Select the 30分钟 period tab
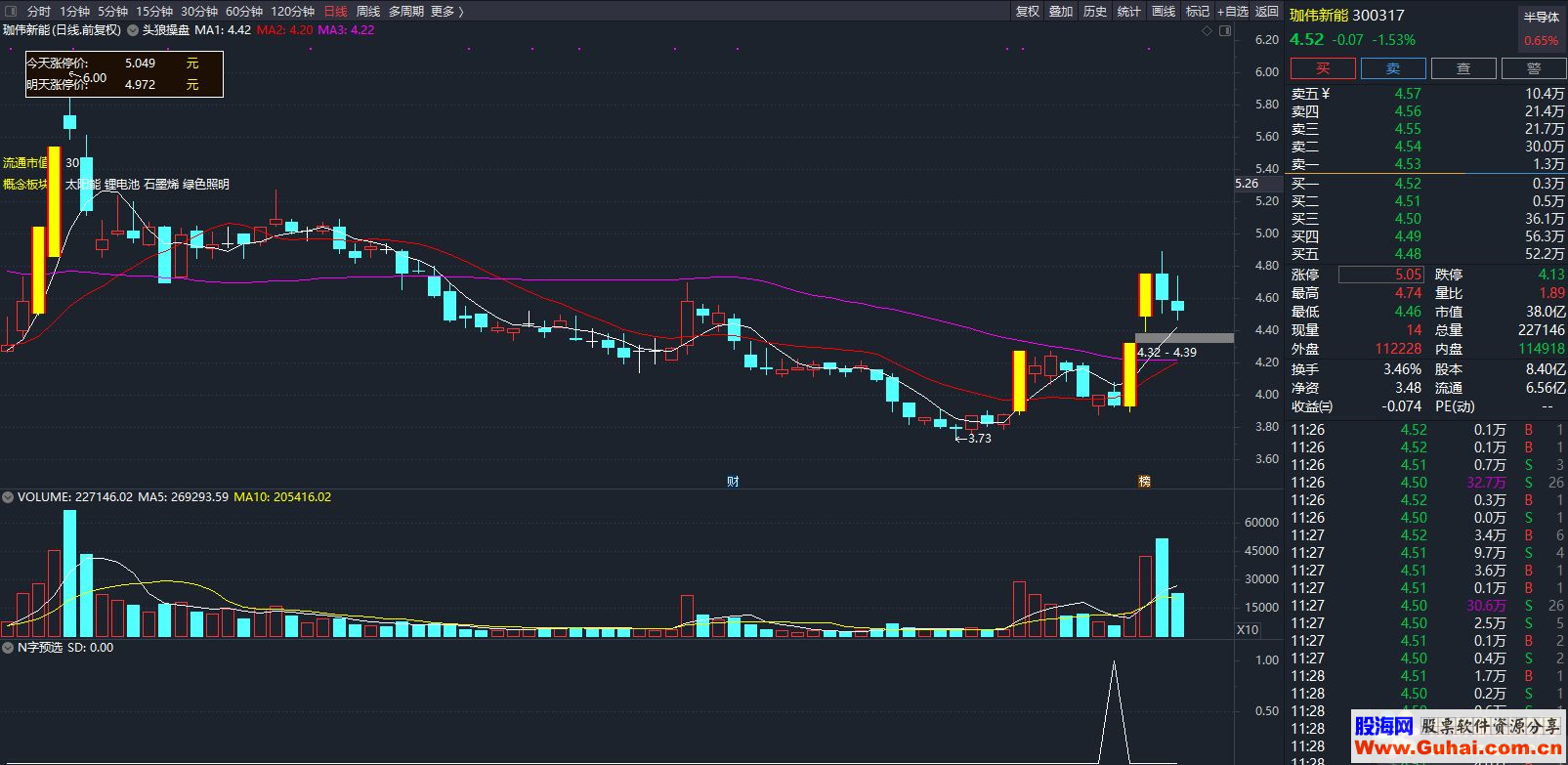Viewport: 1568px width, 765px height. [199, 11]
